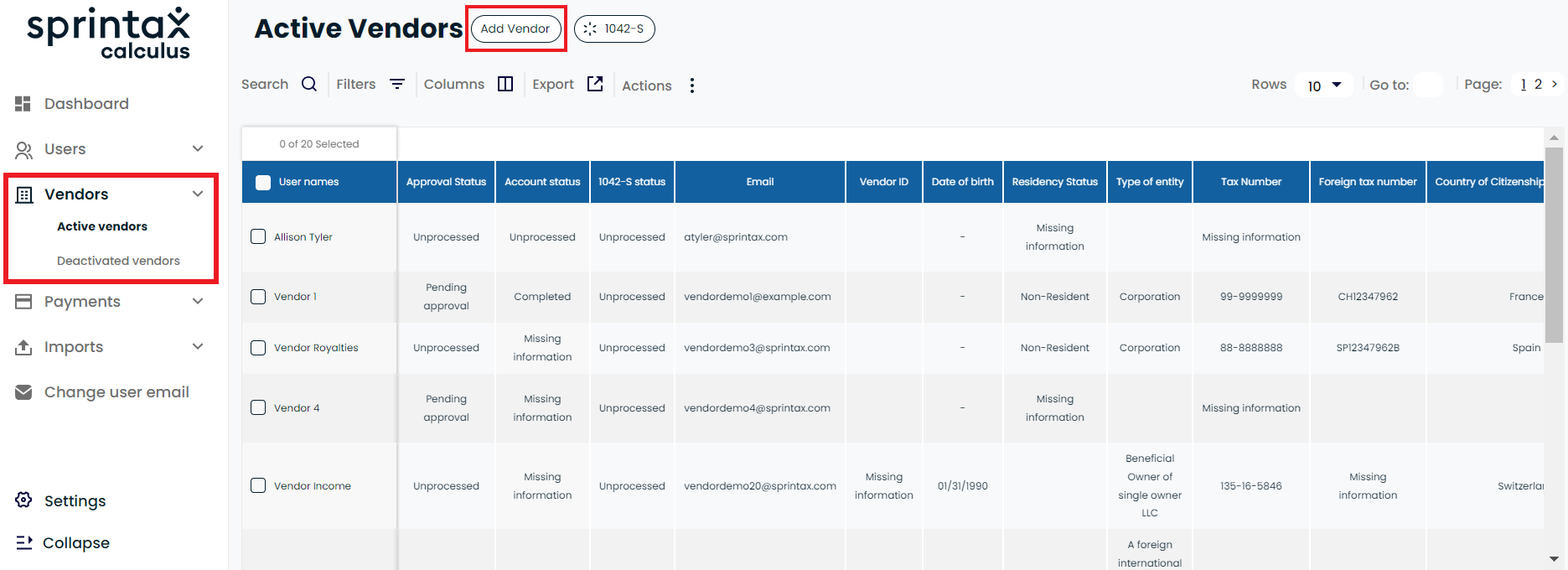Open the Vendor Income link
This screenshot has height=570, width=1568.
click(x=313, y=486)
